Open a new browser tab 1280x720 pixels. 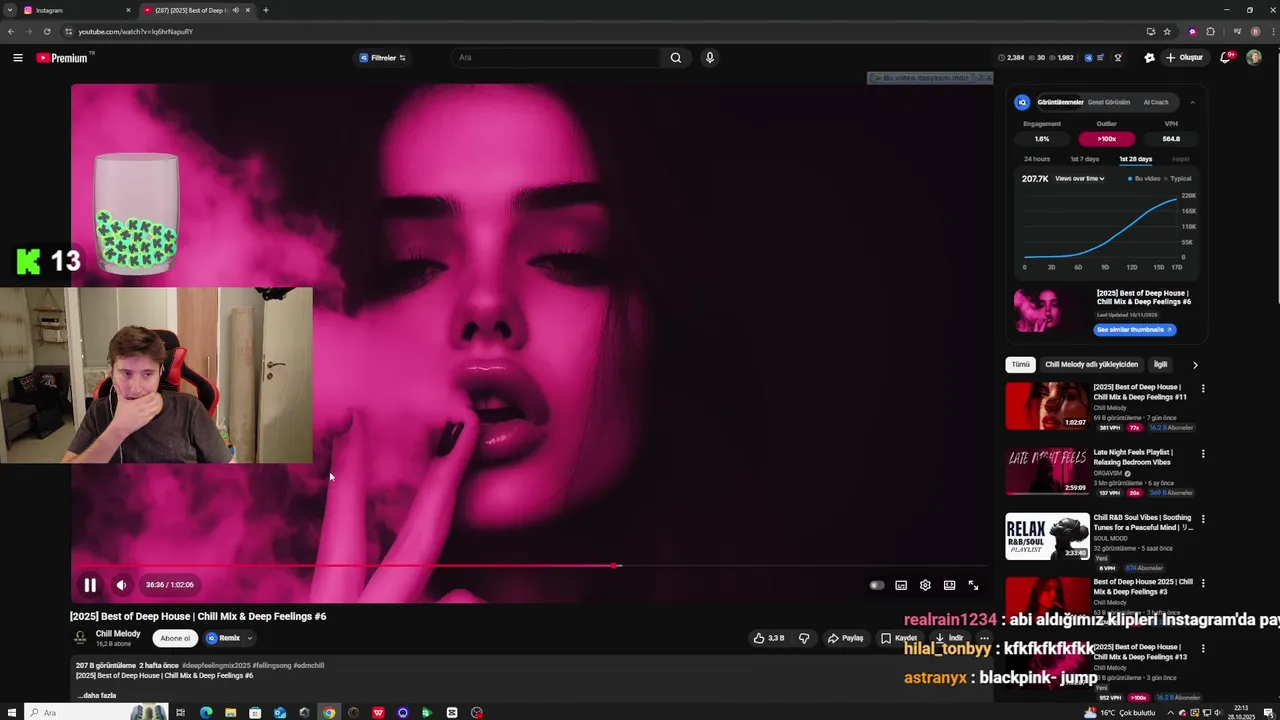click(x=265, y=10)
